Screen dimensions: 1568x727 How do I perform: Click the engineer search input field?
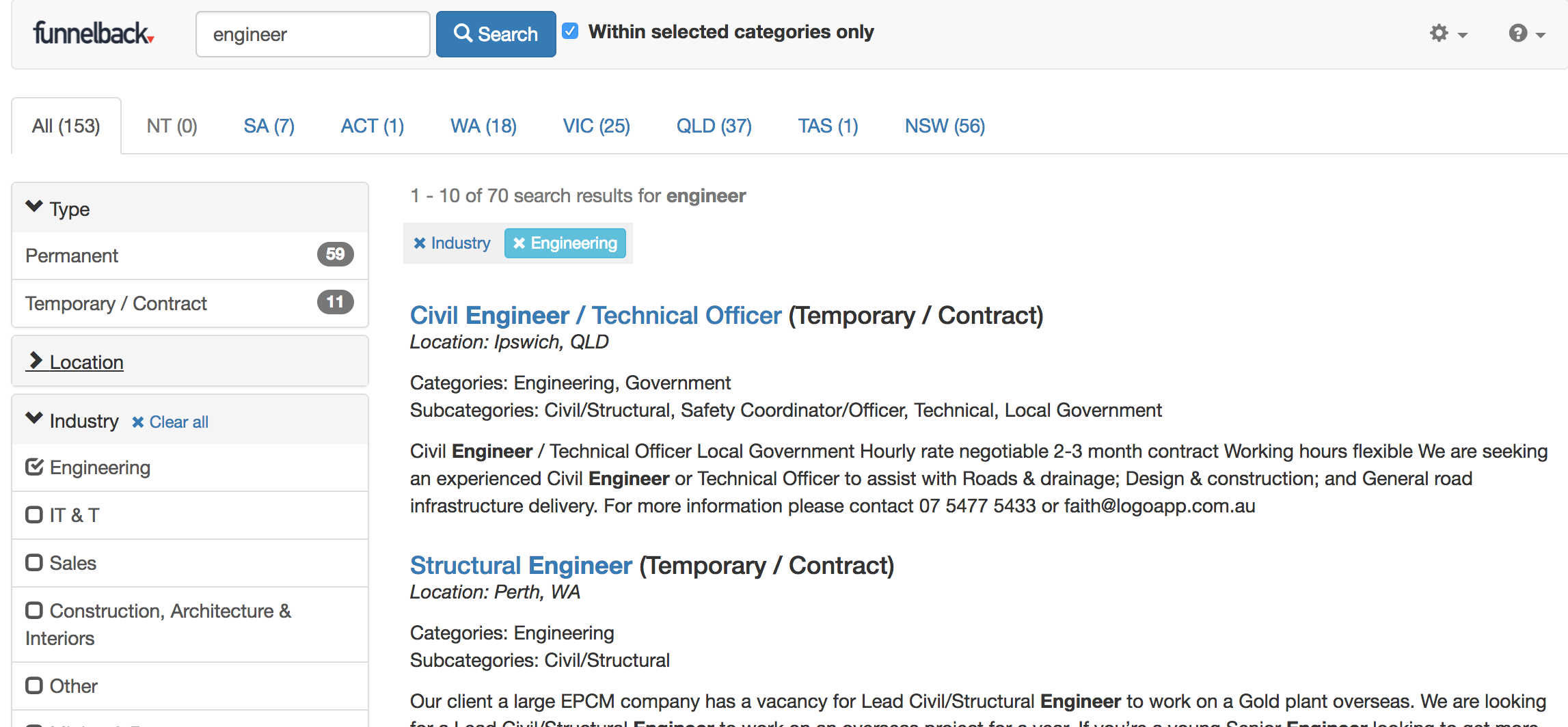(x=312, y=34)
